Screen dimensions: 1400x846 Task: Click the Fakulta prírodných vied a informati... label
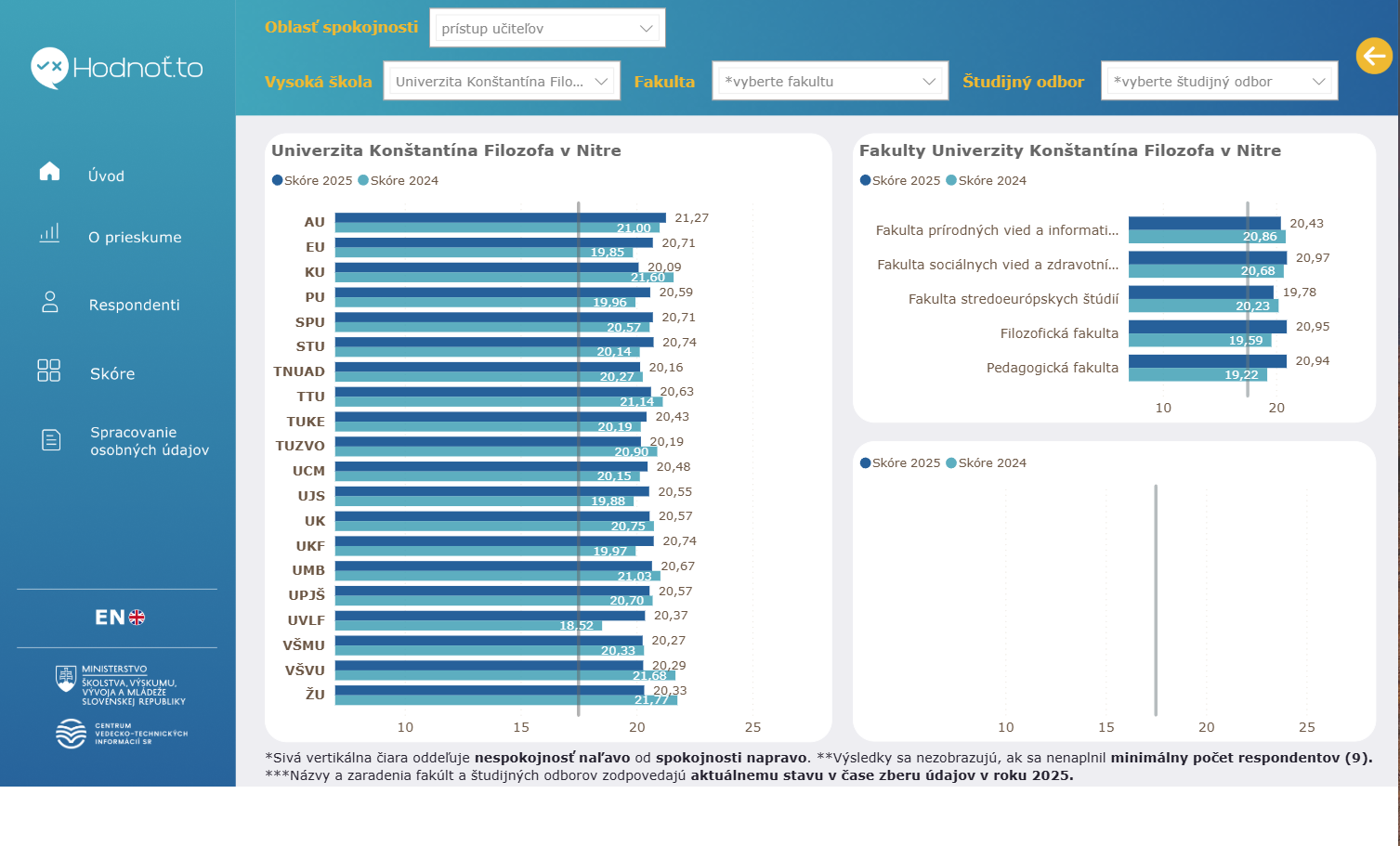pyautogui.click(x=997, y=230)
